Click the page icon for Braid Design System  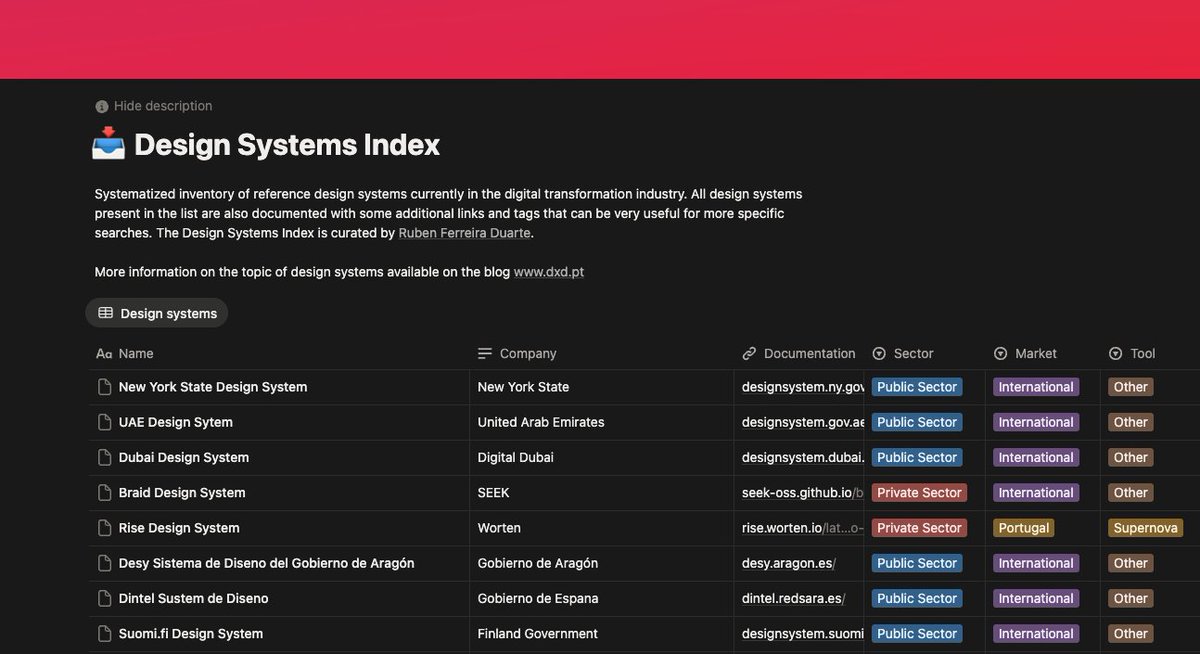pos(104,492)
